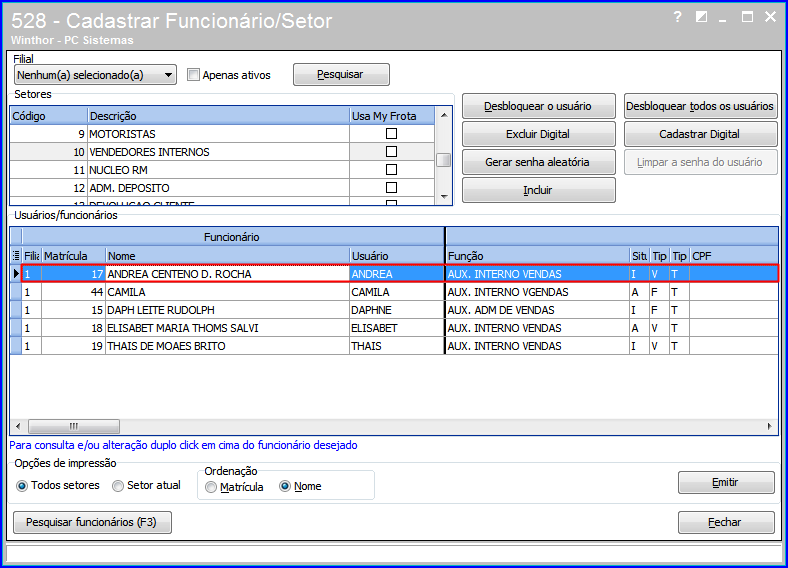Click the Setores list scroll down arrow
Screen dimensions: 788x568
pyautogui.click(x=444, y=197)
